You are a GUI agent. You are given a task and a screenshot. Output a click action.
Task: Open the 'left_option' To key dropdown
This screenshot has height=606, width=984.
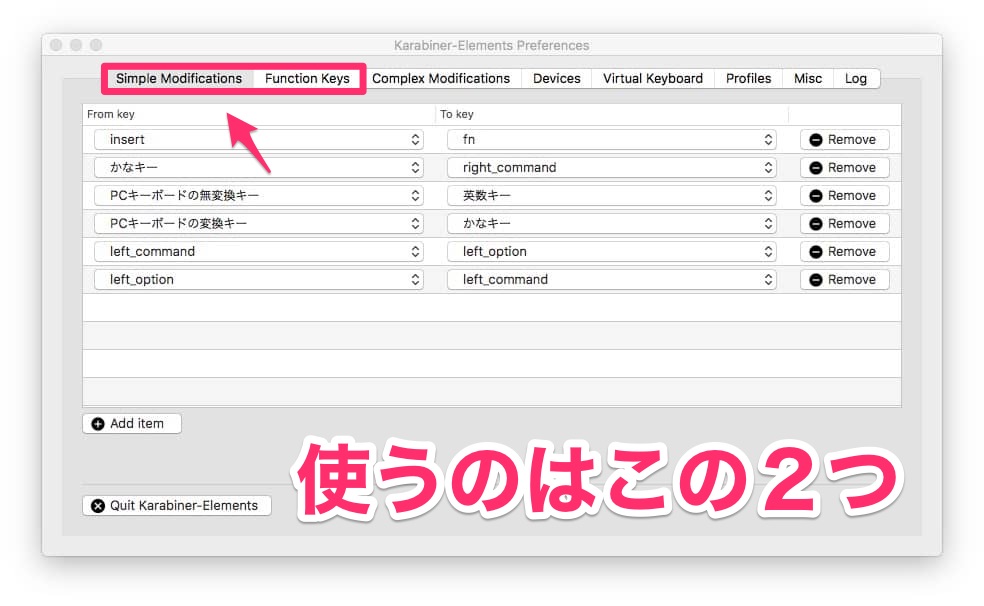pyautogui.click(x=612, y=252)
